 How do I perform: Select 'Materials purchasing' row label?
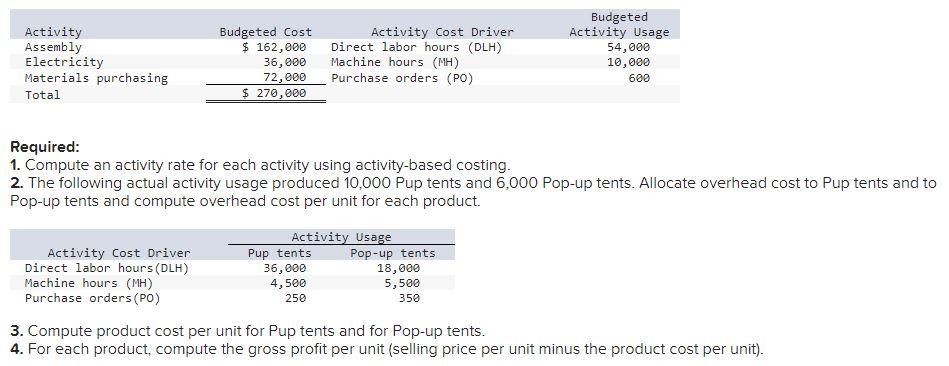[x=96, y=78]
